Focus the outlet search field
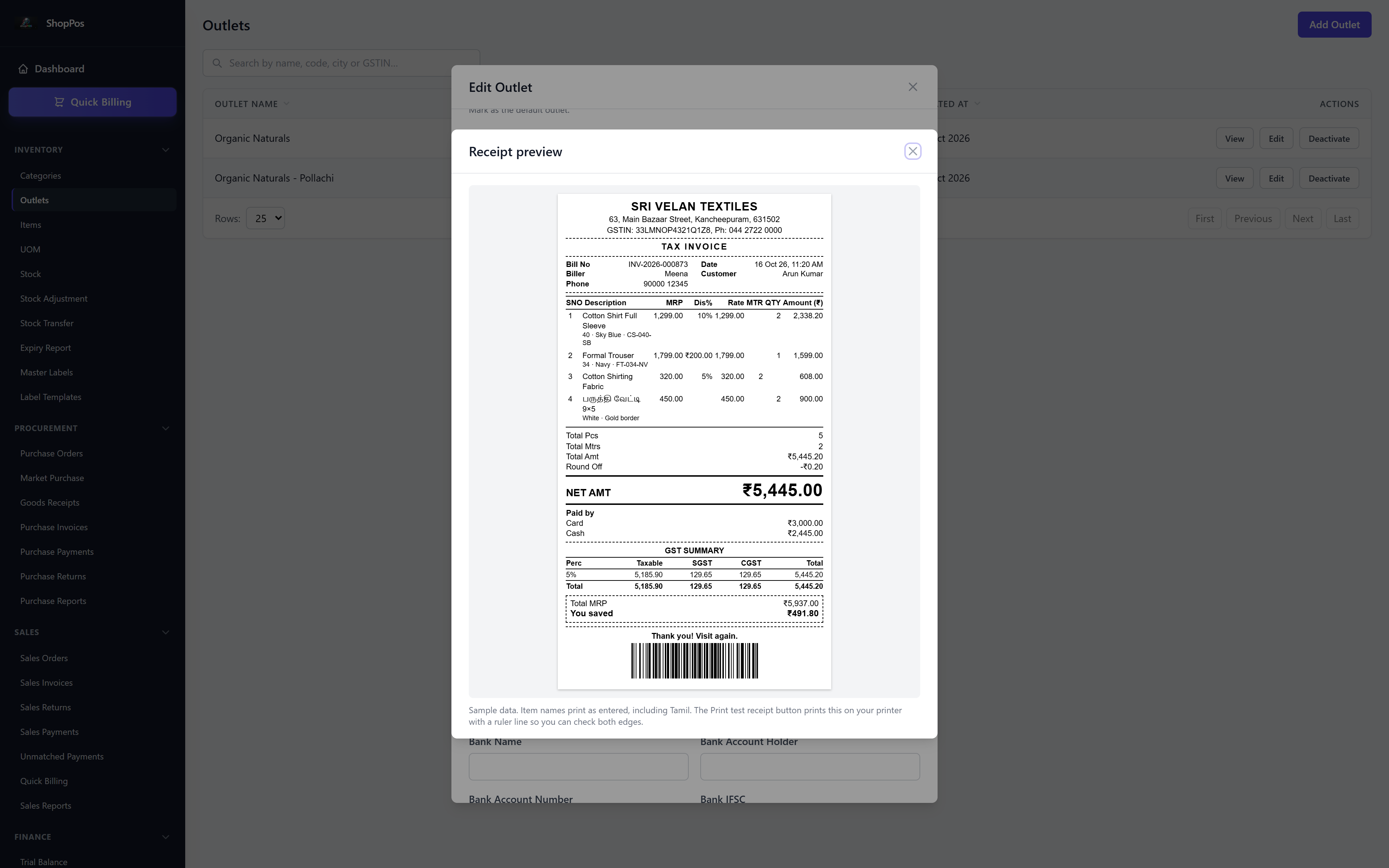Viewport: 1389px width, 868px height. pyautogui.click(x=341, y=63)
